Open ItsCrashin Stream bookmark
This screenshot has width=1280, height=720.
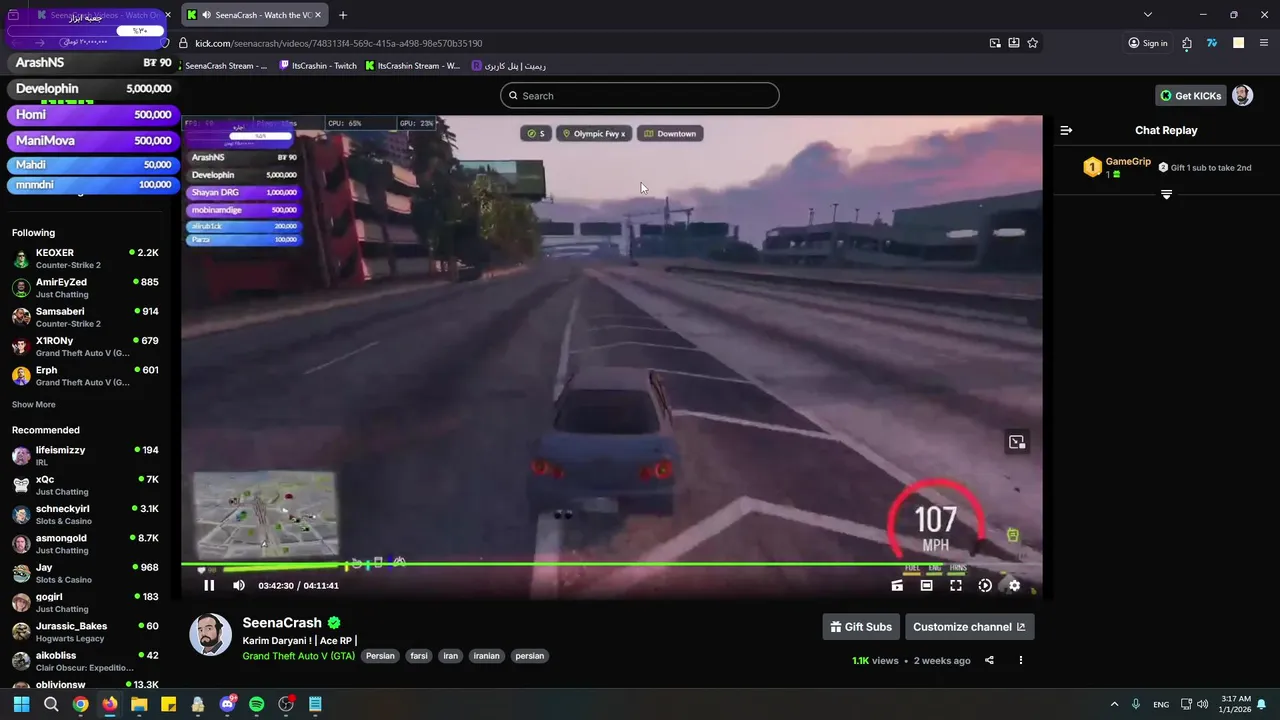click(x=412, y=66)
